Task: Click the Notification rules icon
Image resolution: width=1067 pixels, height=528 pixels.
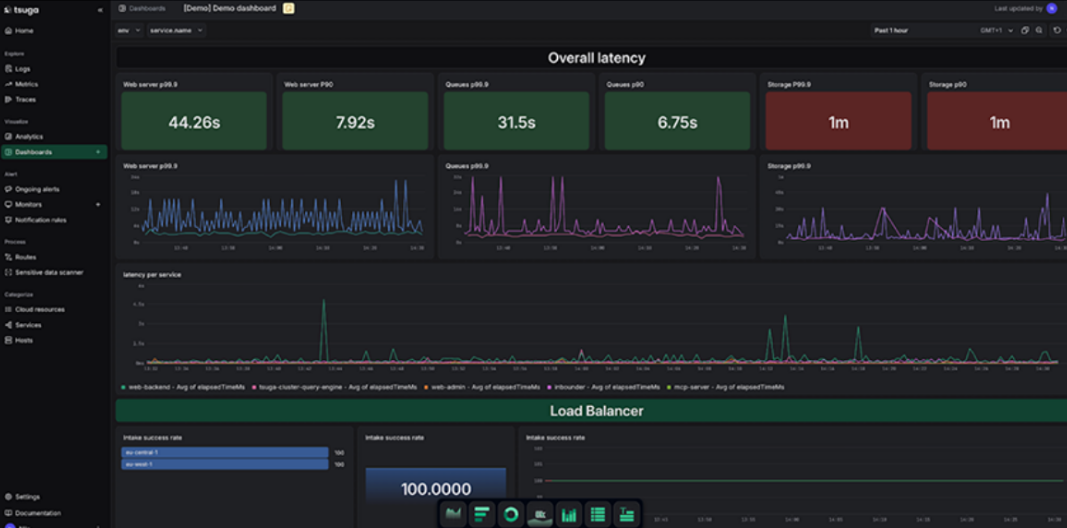Action: coord(8,220)
